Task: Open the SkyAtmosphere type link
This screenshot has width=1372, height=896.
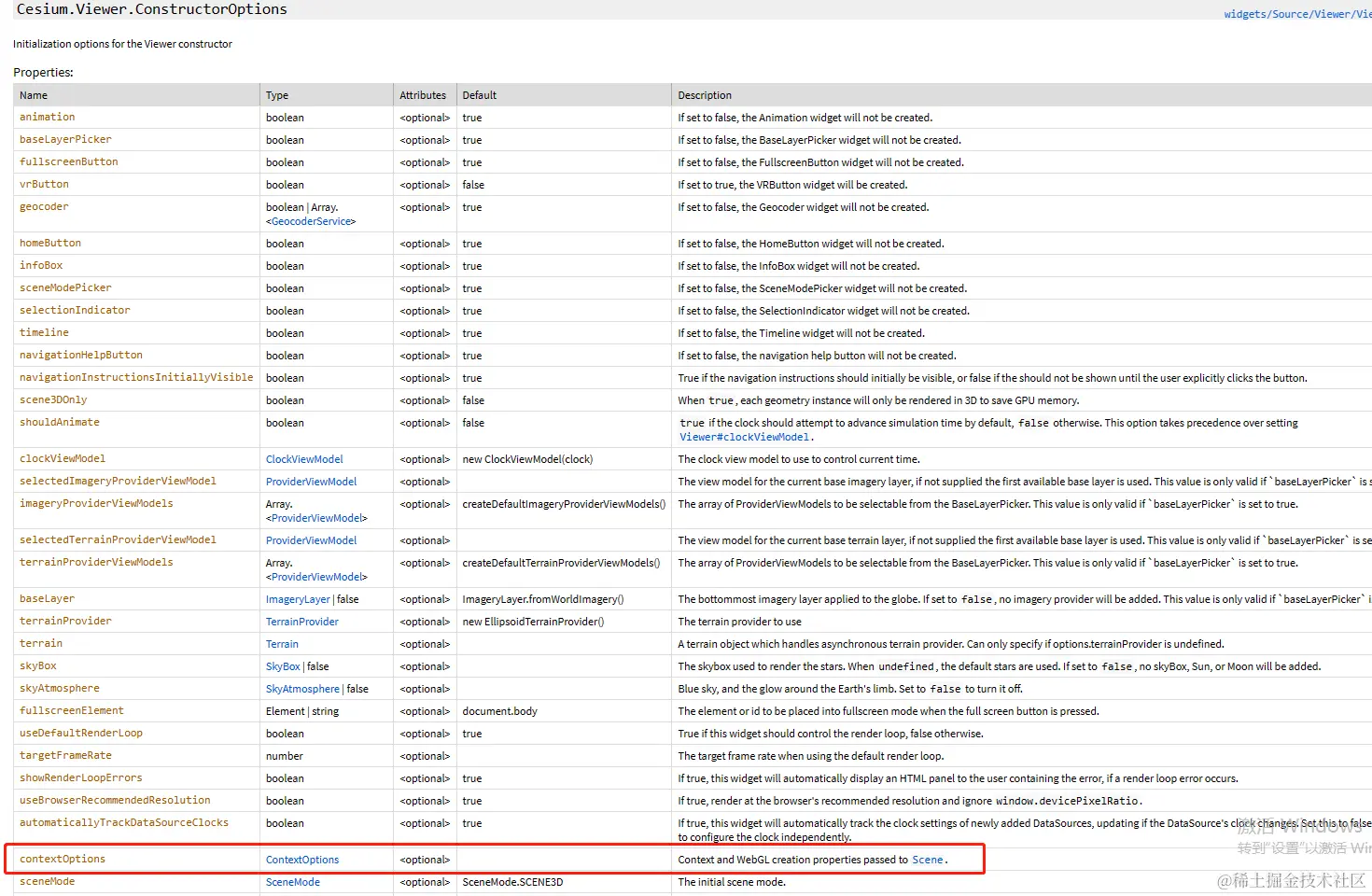Action: pyautogui.click(x=302, y=689)
